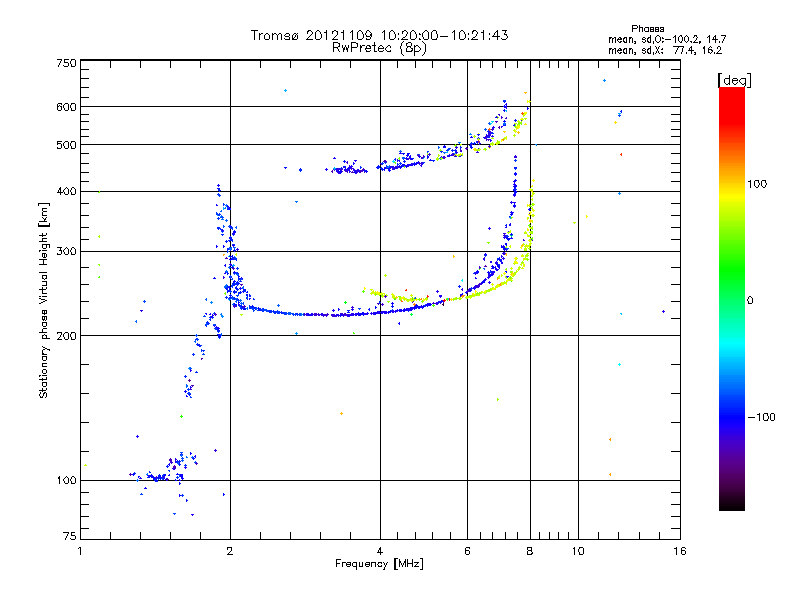Click the x-axis tick label "2"
Image resolution: width=800 pixels, height=600 pixels.
point(230,551)
